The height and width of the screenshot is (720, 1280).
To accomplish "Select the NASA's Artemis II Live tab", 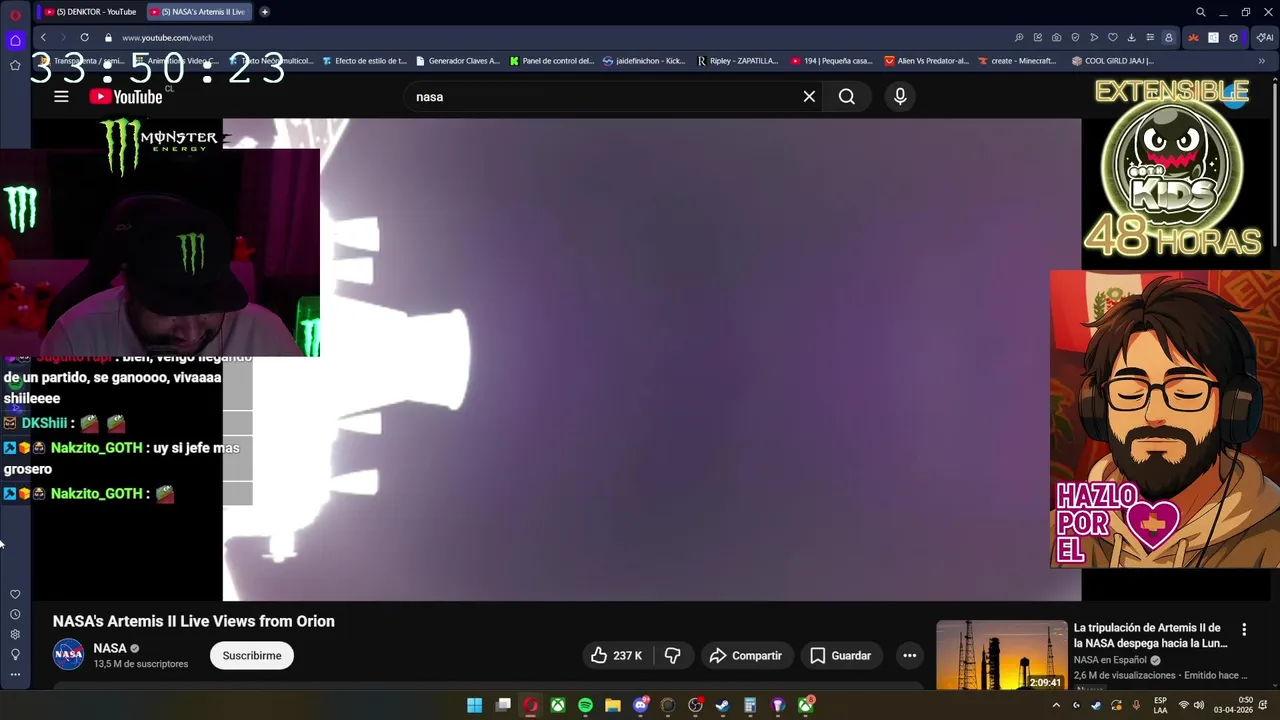I will [x=198, y=12].
